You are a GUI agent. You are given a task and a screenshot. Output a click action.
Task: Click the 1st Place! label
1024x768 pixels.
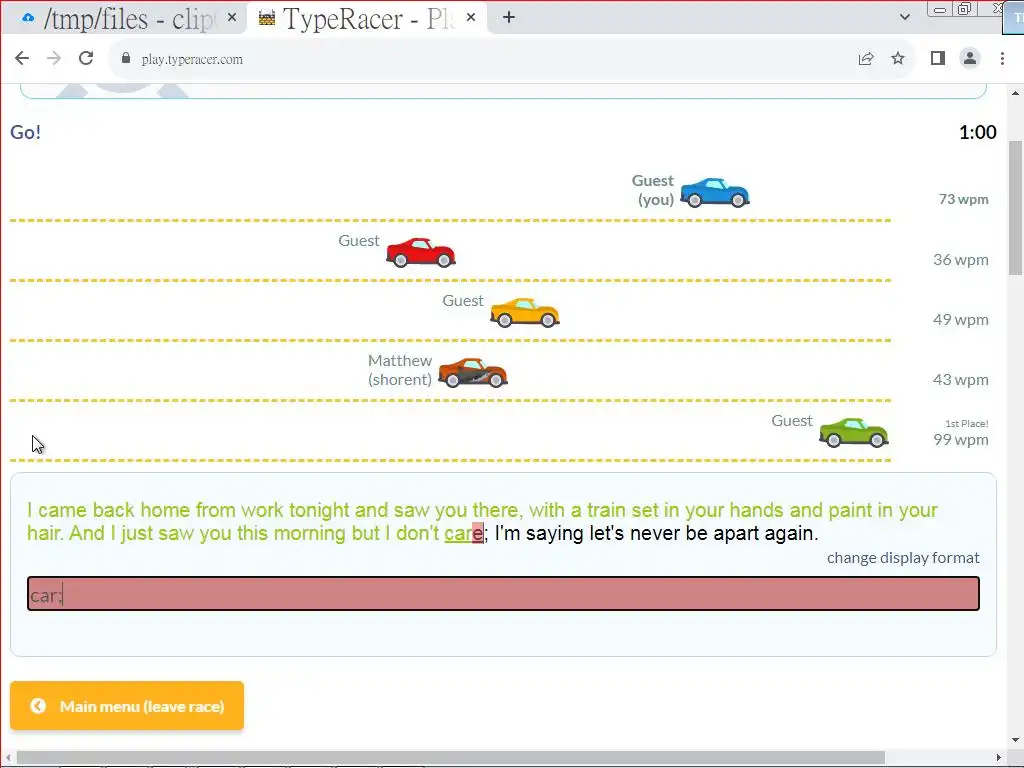[x=967, y=424]
